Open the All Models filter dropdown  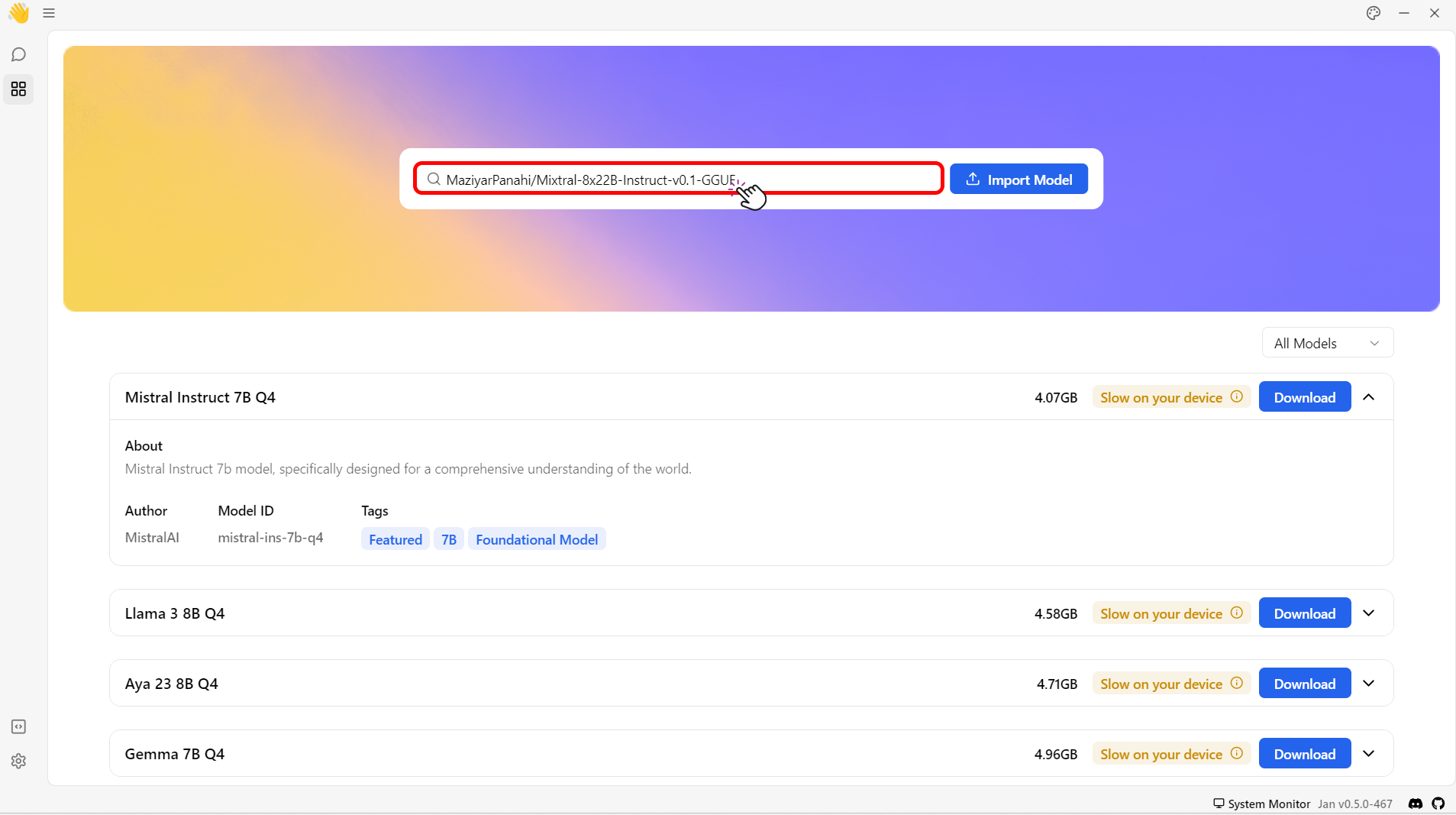[x=1327, y=343]
